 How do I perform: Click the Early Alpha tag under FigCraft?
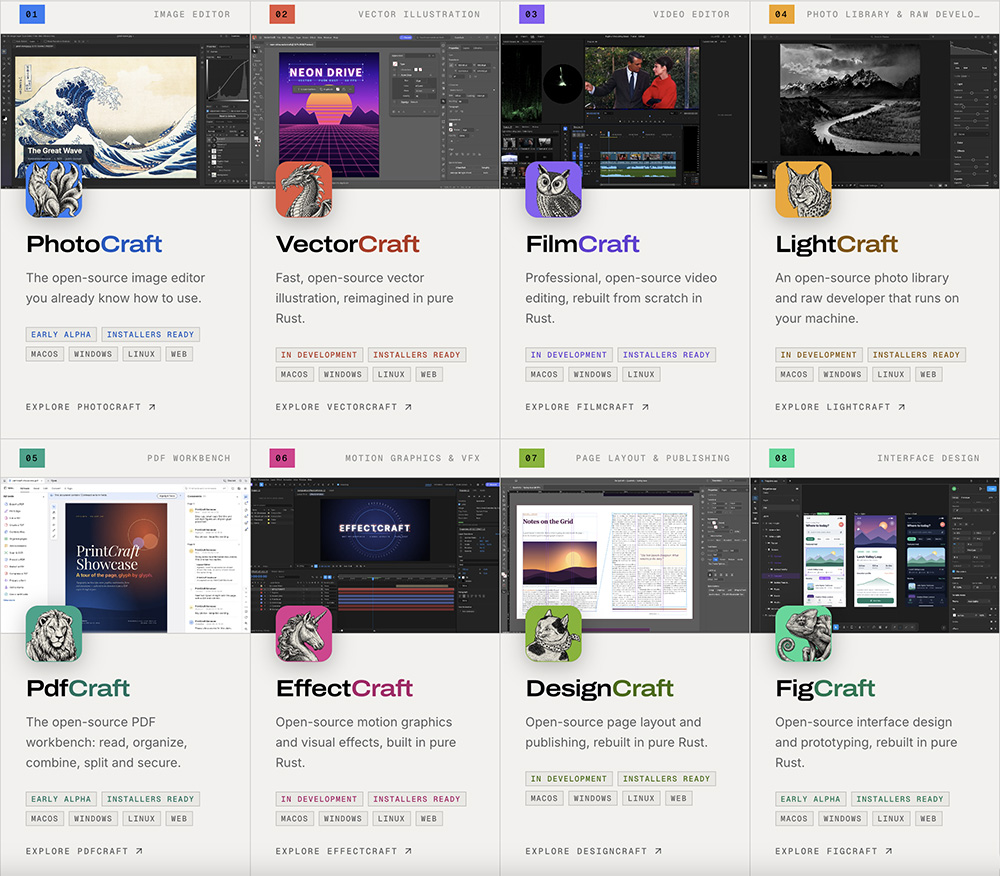[811, 799]
